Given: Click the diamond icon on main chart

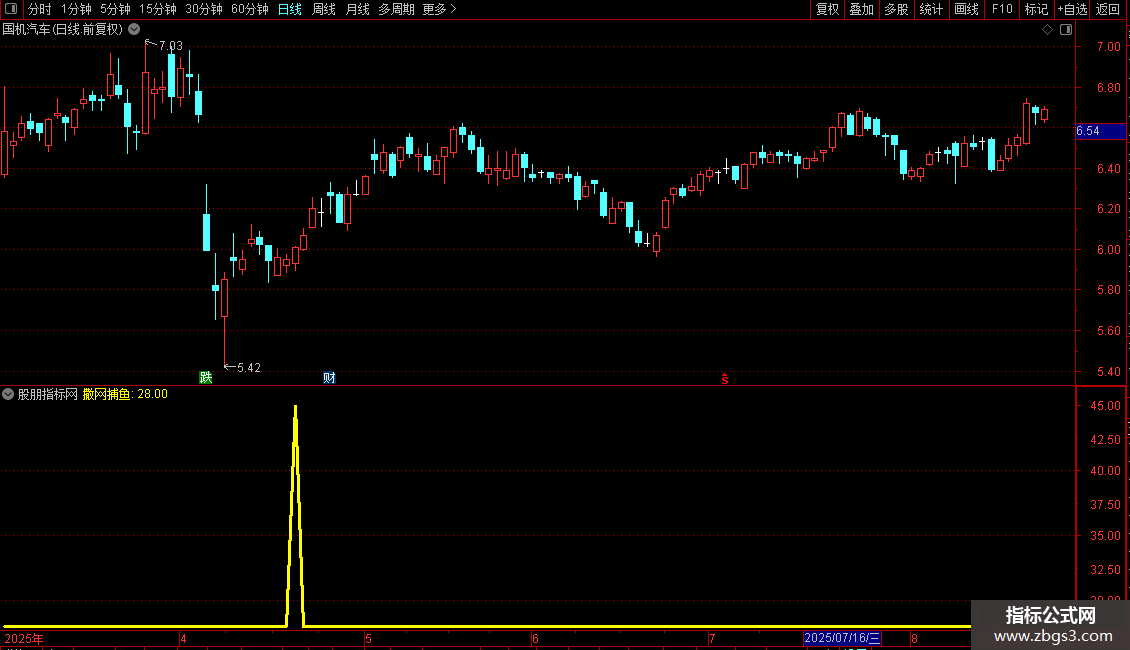Looking at the screenshot, I should pyautogui.click(x=1047, y=30).
